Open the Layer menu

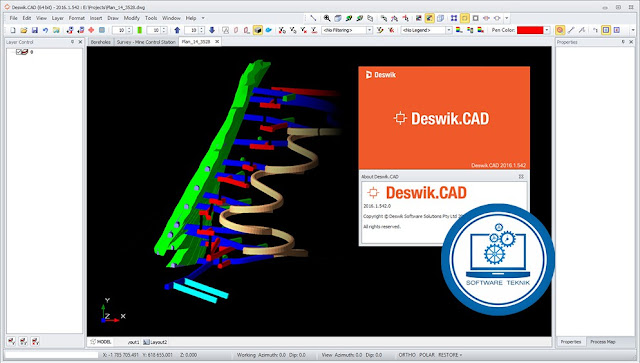pyautogui.click(x=58, y=18)
